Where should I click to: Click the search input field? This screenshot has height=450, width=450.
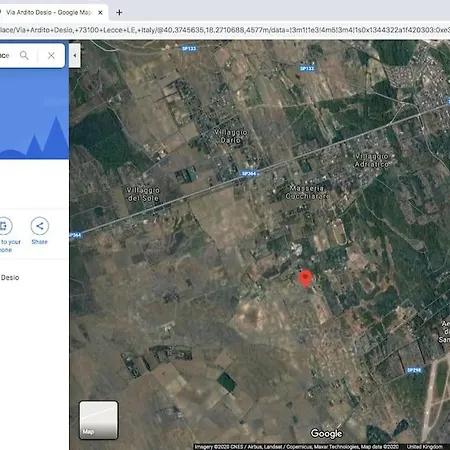click(x=7, y=55)
